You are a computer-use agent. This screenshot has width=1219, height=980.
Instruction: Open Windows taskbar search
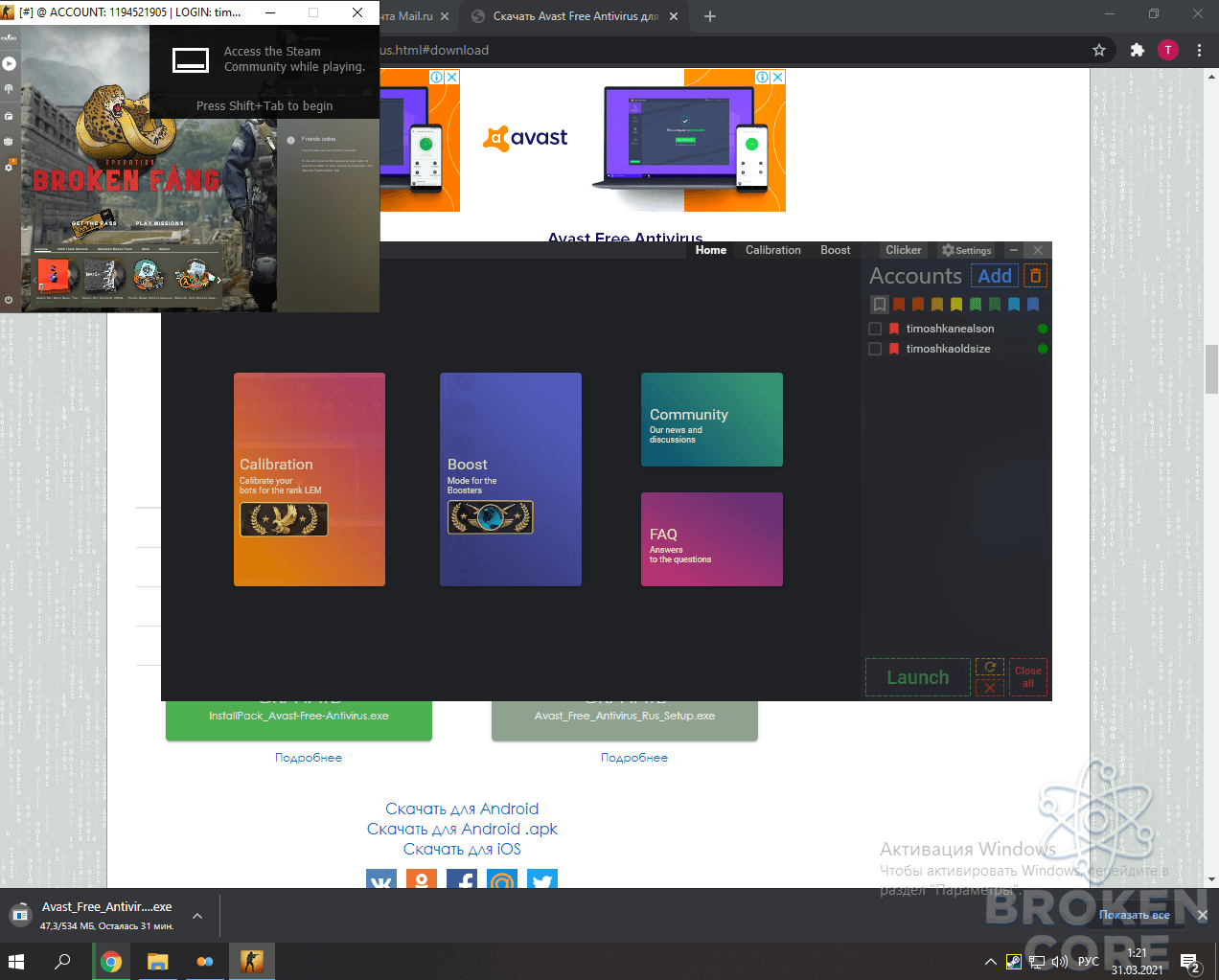63,961
